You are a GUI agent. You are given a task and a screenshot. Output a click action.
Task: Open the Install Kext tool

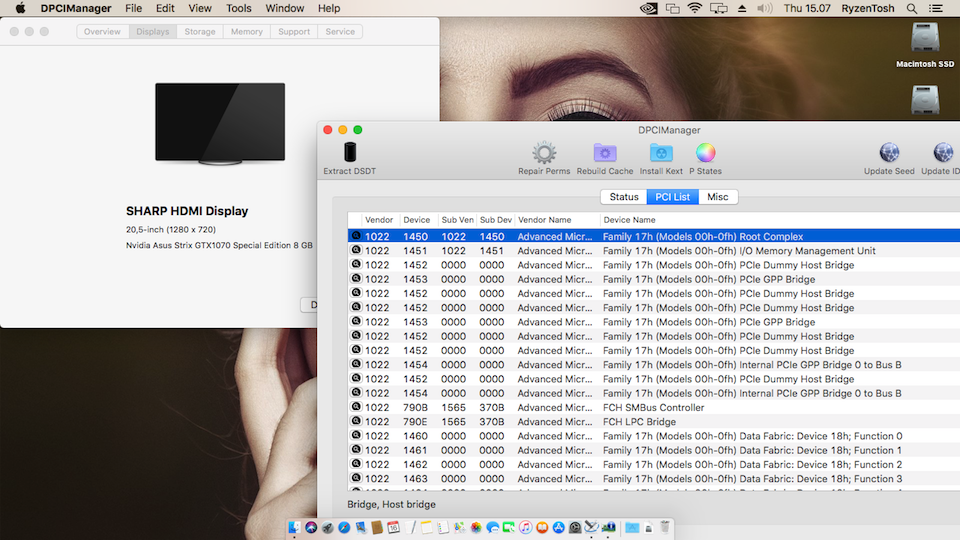[661, 153]
